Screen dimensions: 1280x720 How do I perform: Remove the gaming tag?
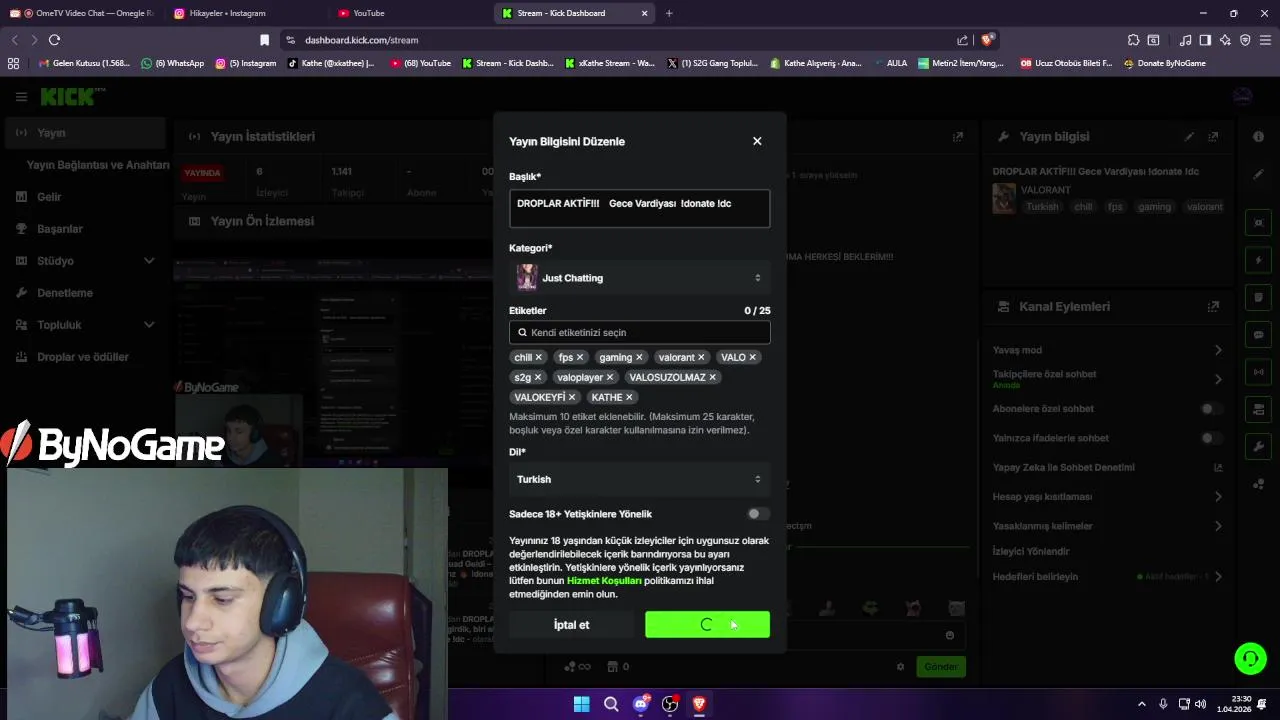(x=639, y=357)
